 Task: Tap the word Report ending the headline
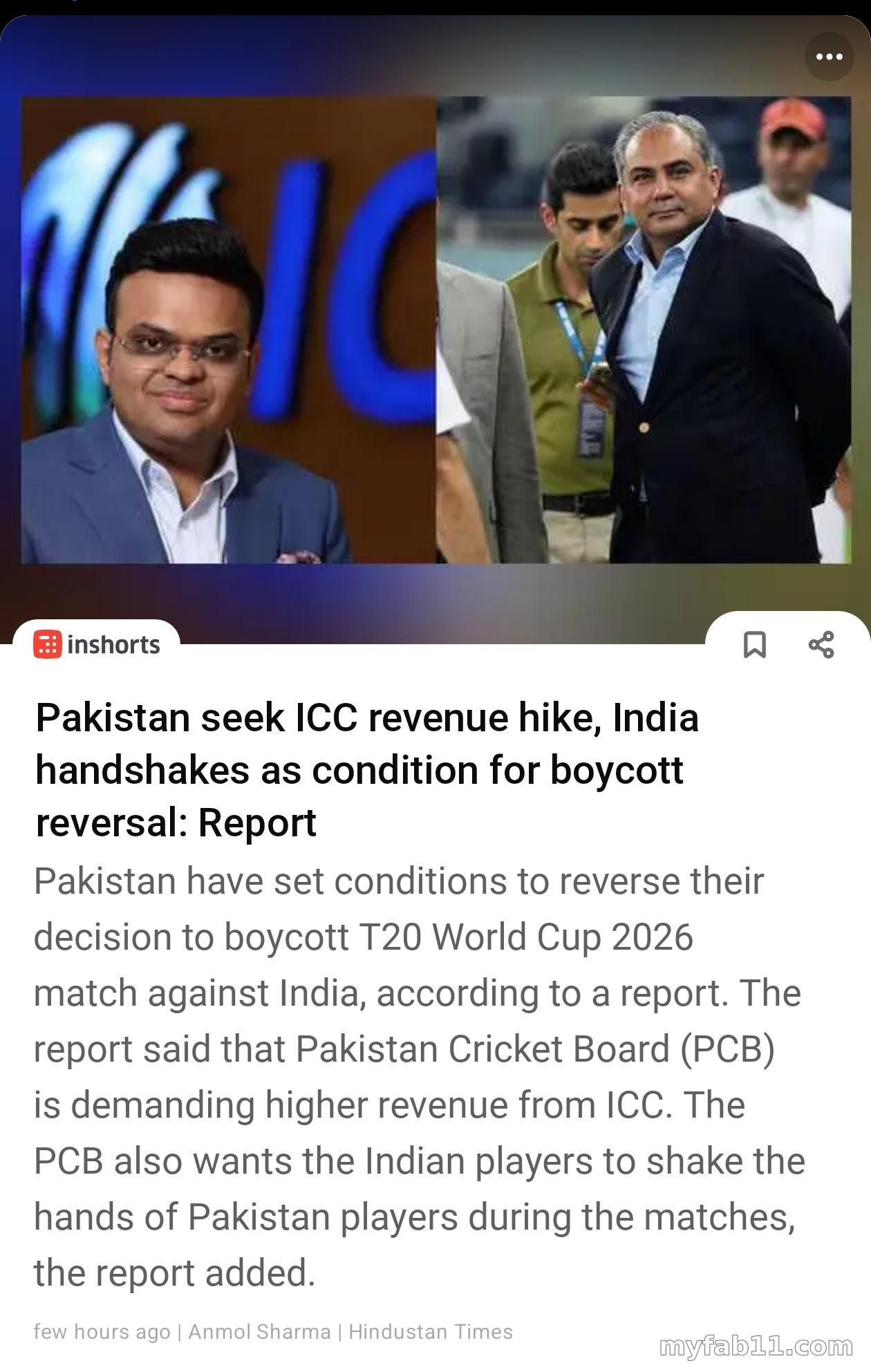point(257,823)
